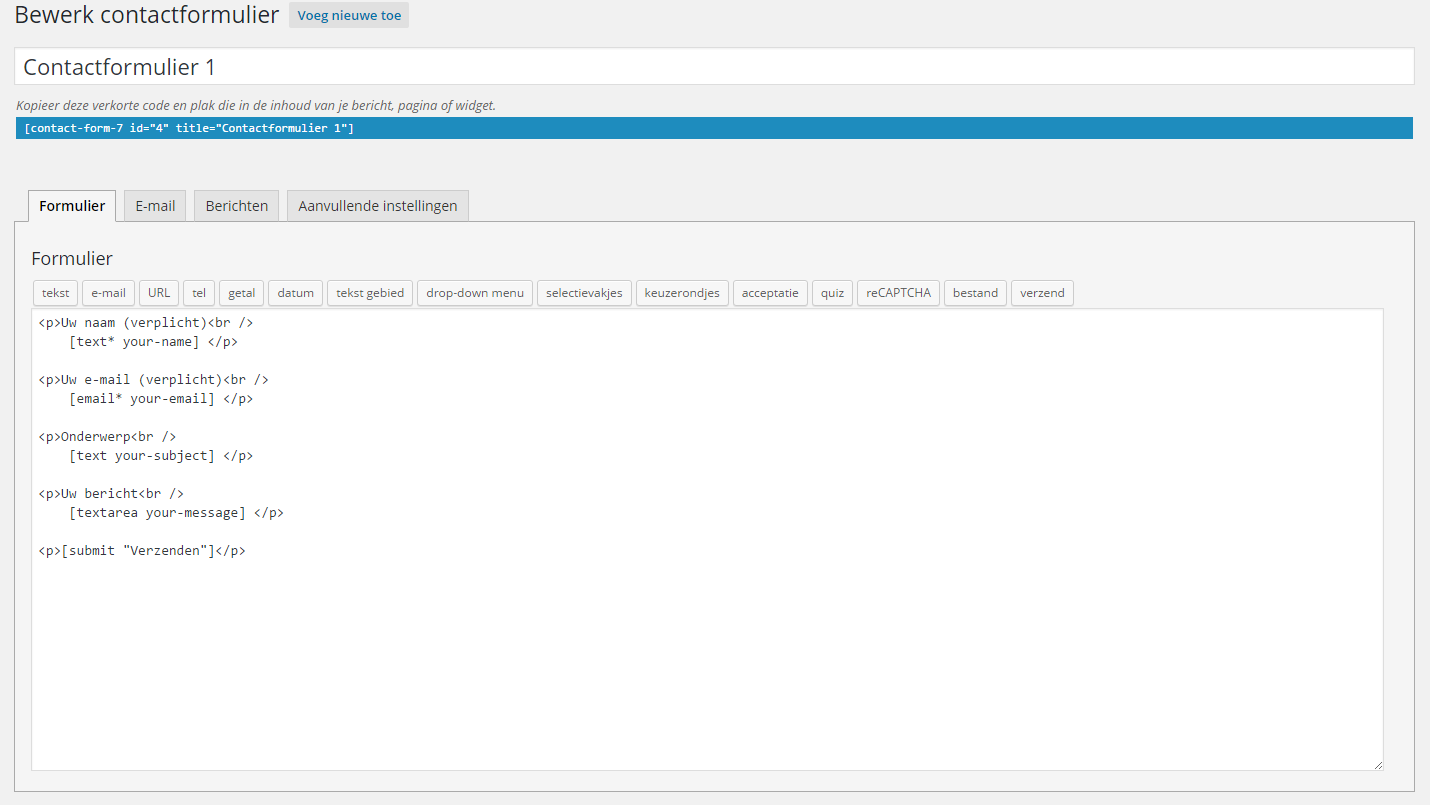Add an acceptatie tag

770,292
